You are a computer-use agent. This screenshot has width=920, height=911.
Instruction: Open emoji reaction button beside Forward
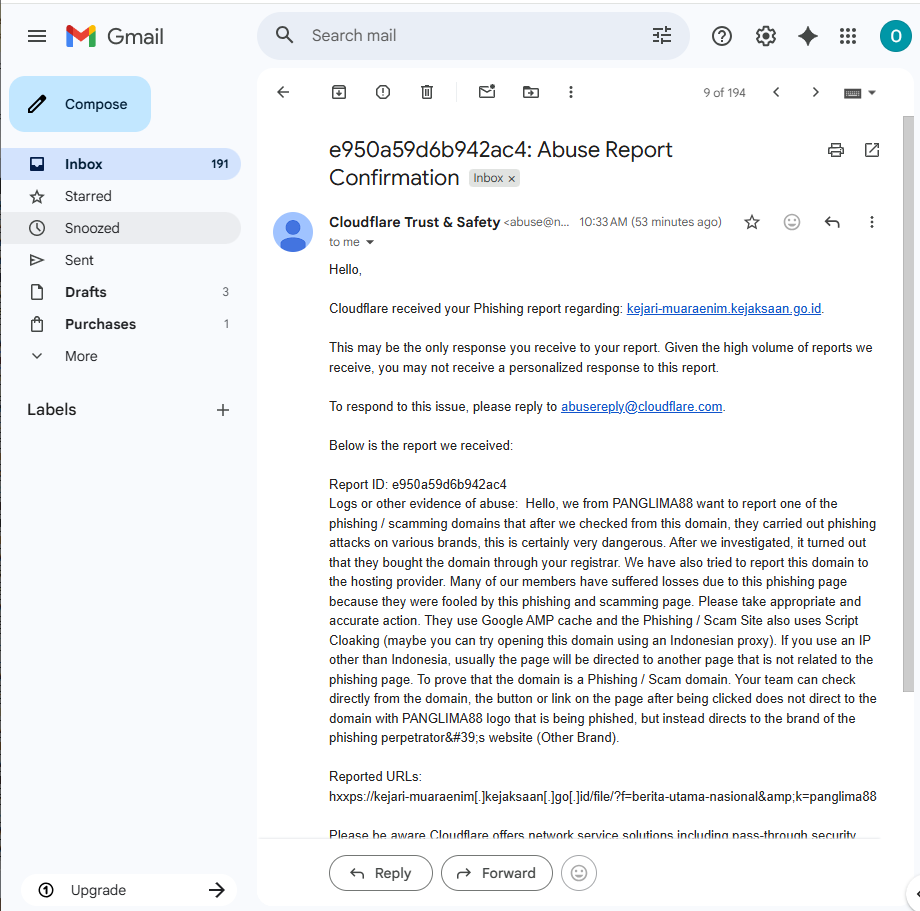click(579, 873)
